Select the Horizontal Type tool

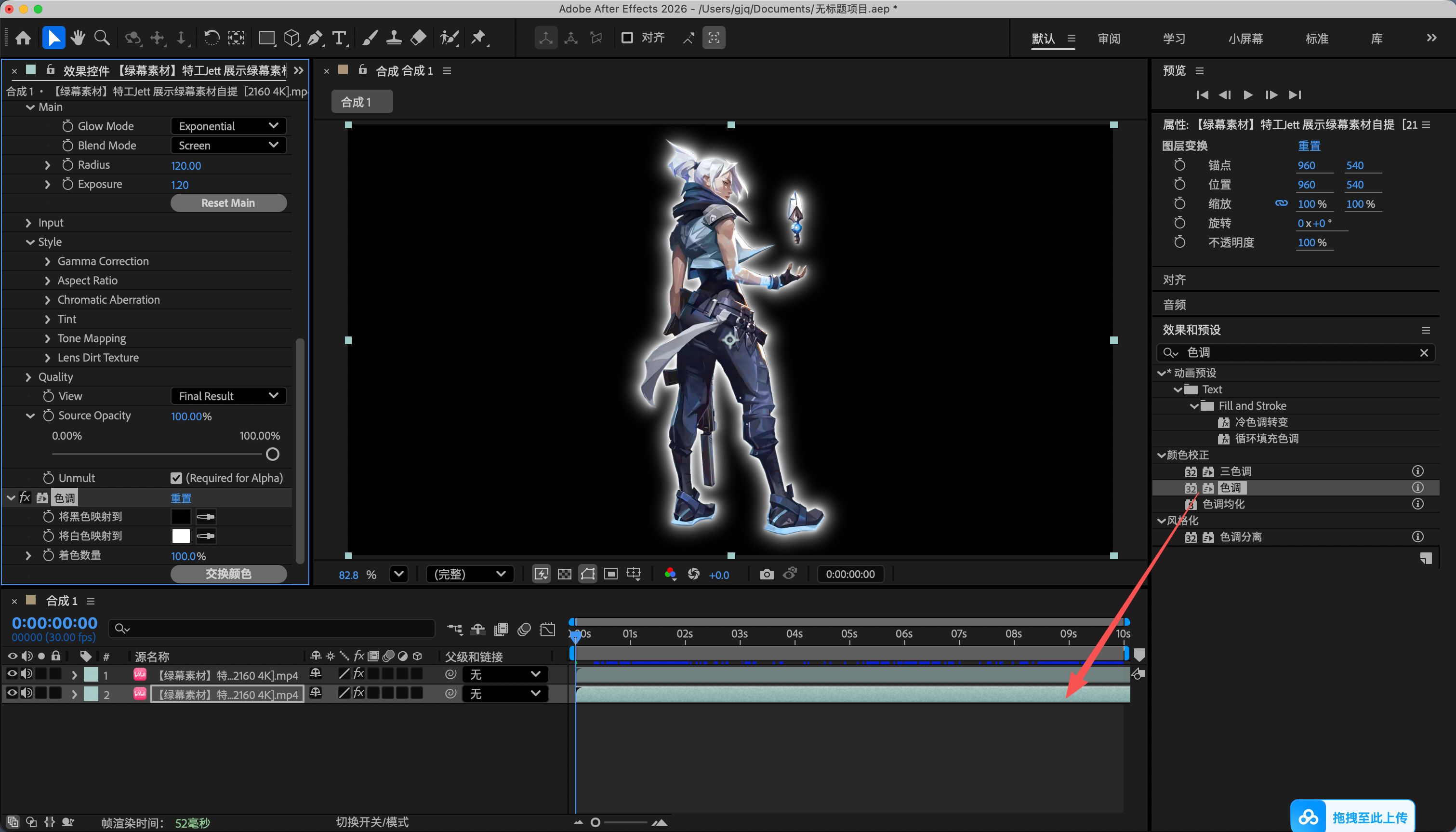pyautogui.click(x=339, y=38)
